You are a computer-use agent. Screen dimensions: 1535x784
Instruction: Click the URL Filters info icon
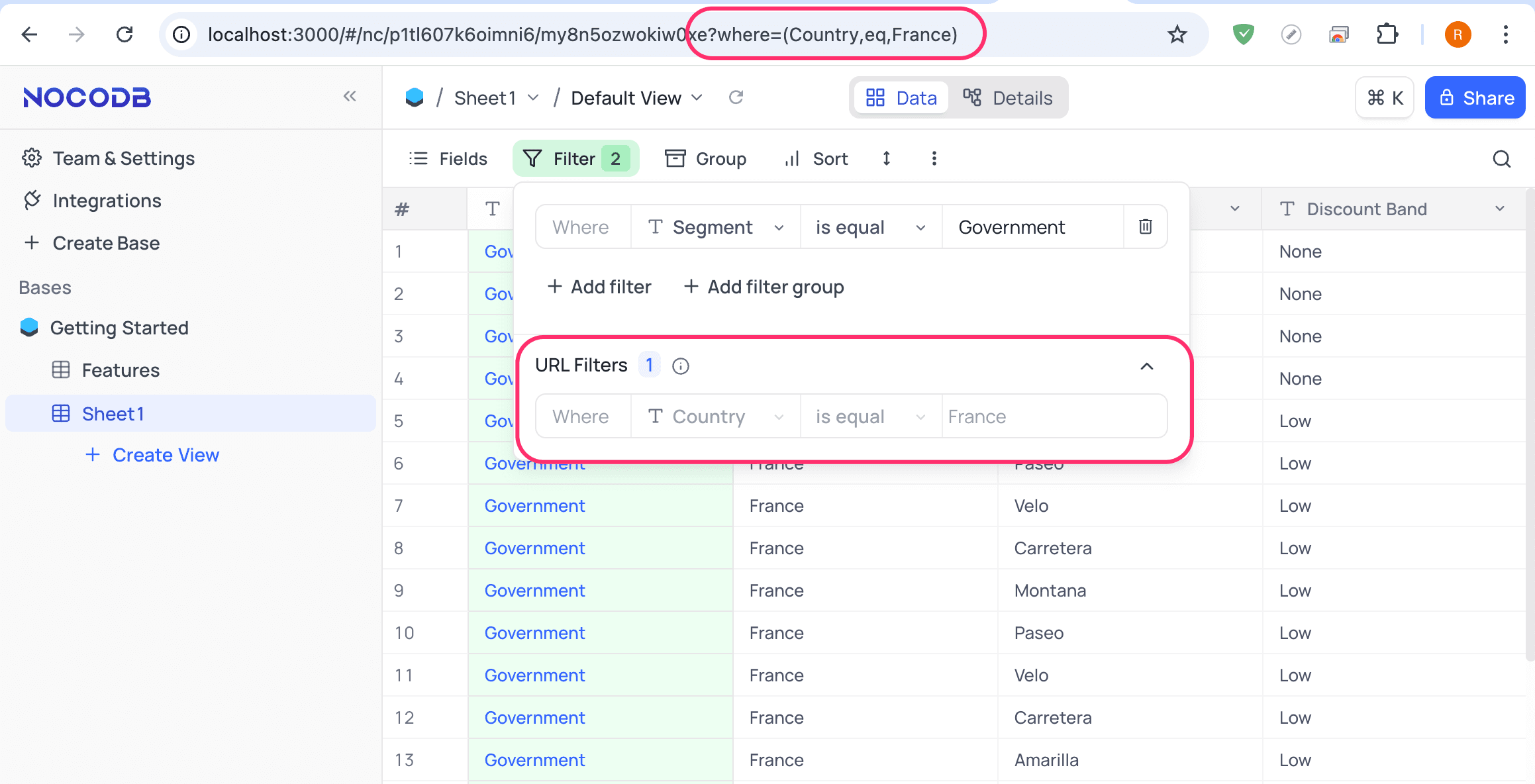tap(681, 366)
